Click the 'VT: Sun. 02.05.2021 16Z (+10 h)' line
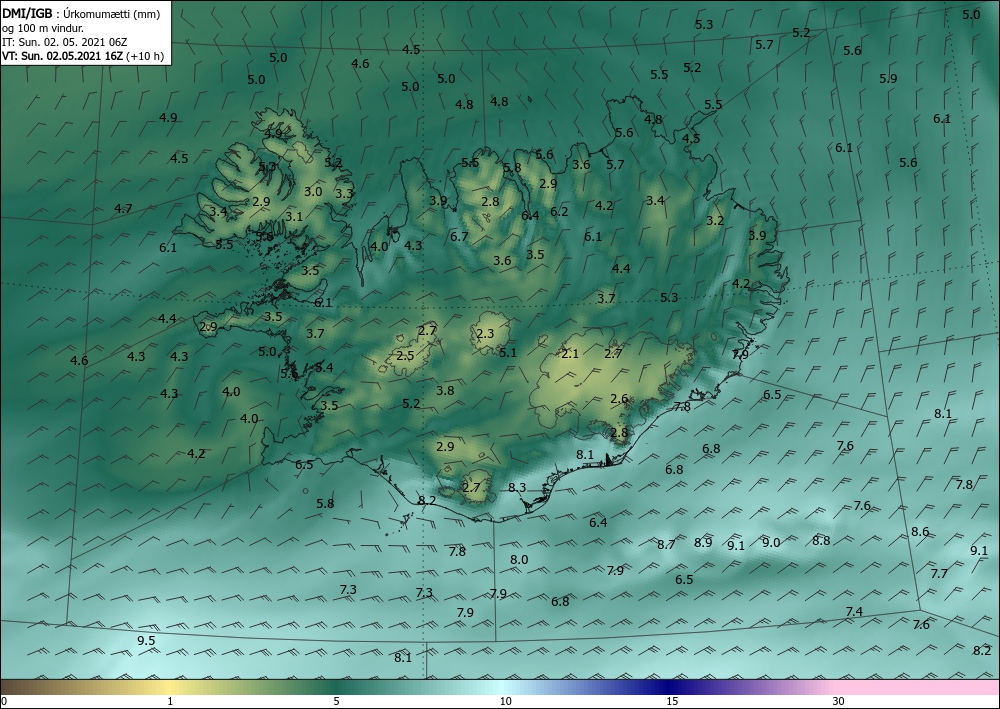Screen dimensions: 1000x709 tap(83, 56)
